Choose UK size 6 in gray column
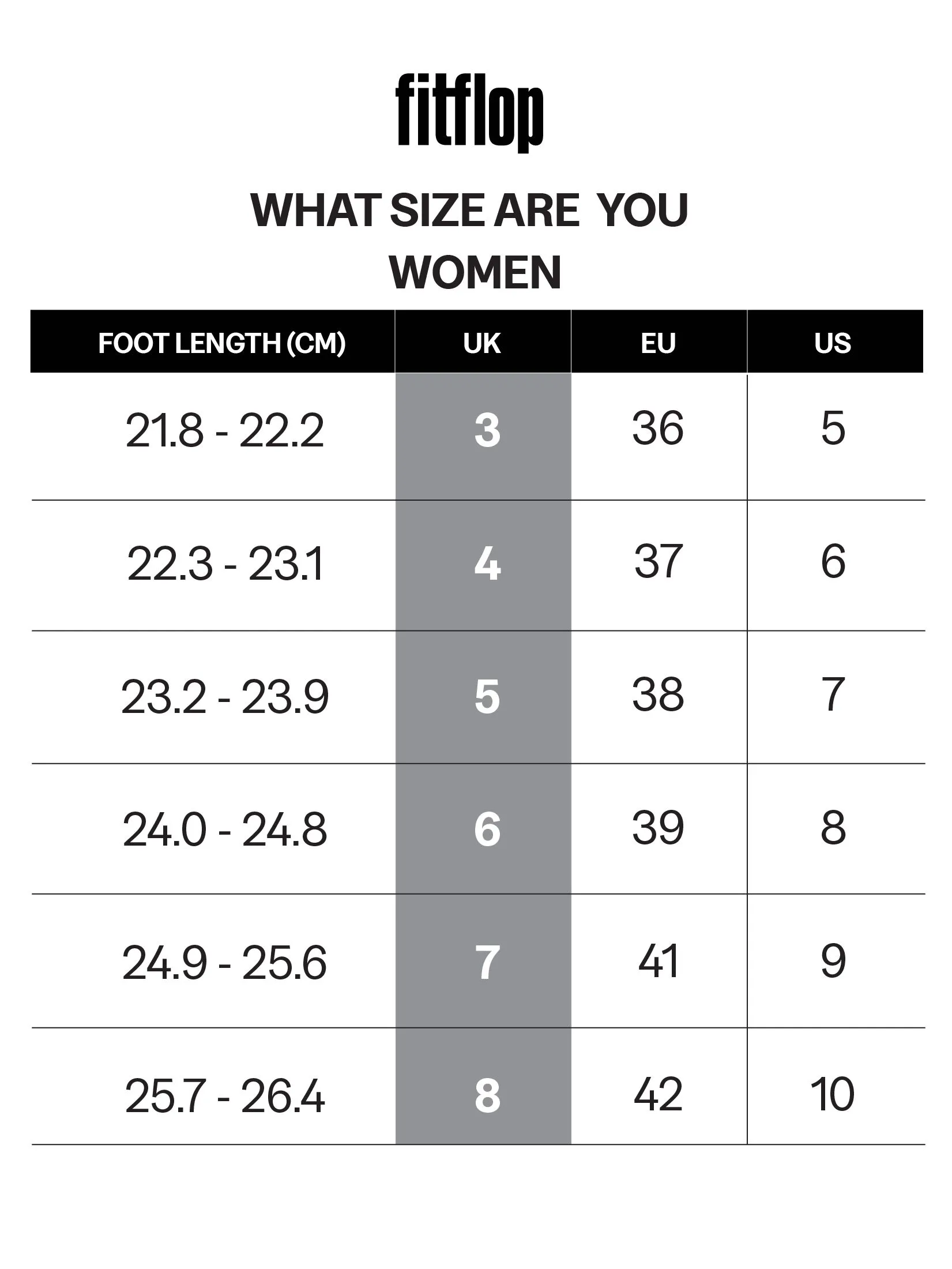This screenshot has width=952, height=1269. 487,829
